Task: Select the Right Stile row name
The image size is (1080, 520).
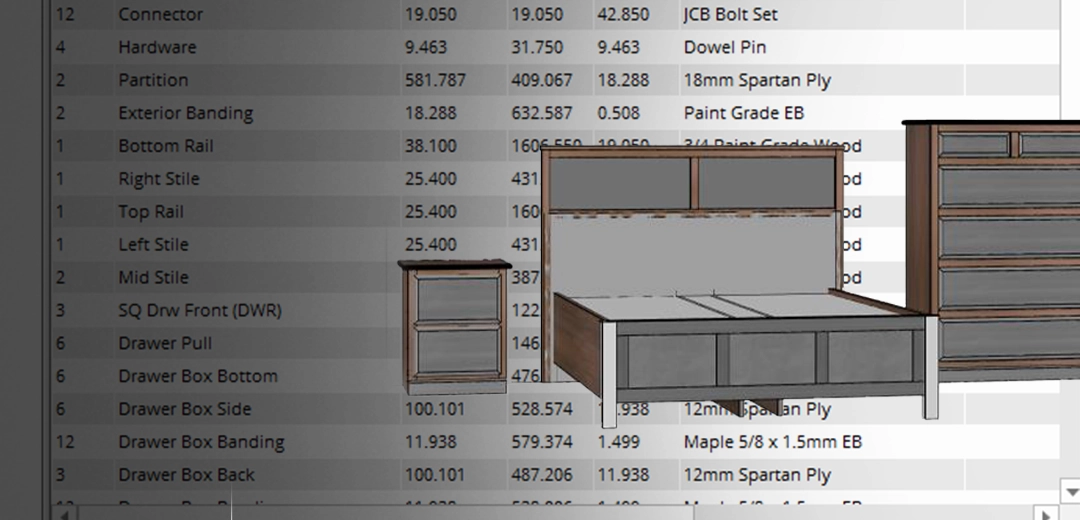Action: click(158, 179)
